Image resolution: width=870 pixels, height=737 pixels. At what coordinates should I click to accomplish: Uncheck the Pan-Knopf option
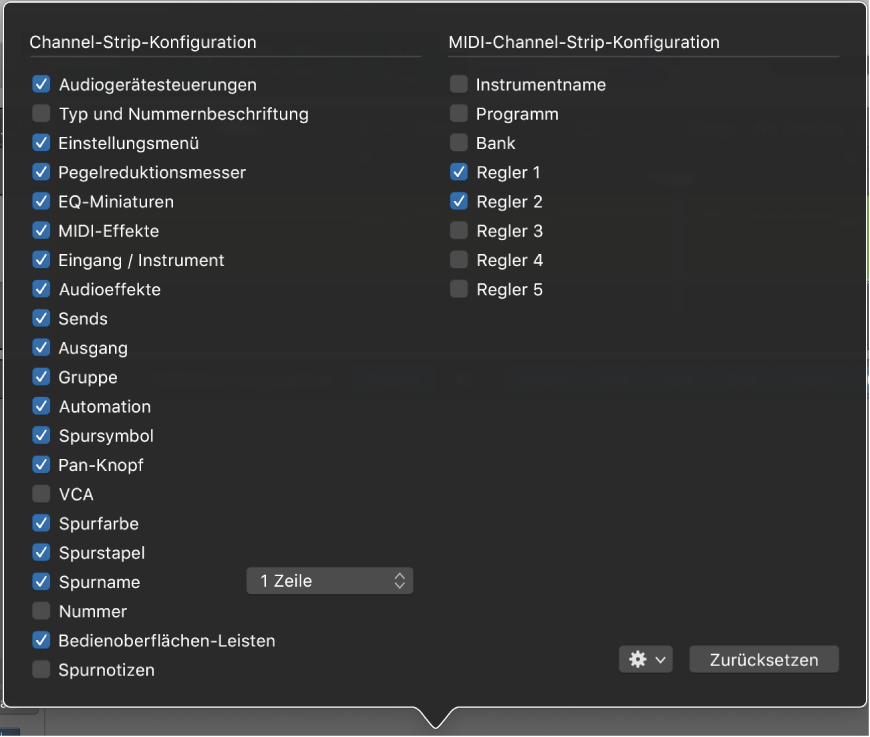click(x=41, y=465)
